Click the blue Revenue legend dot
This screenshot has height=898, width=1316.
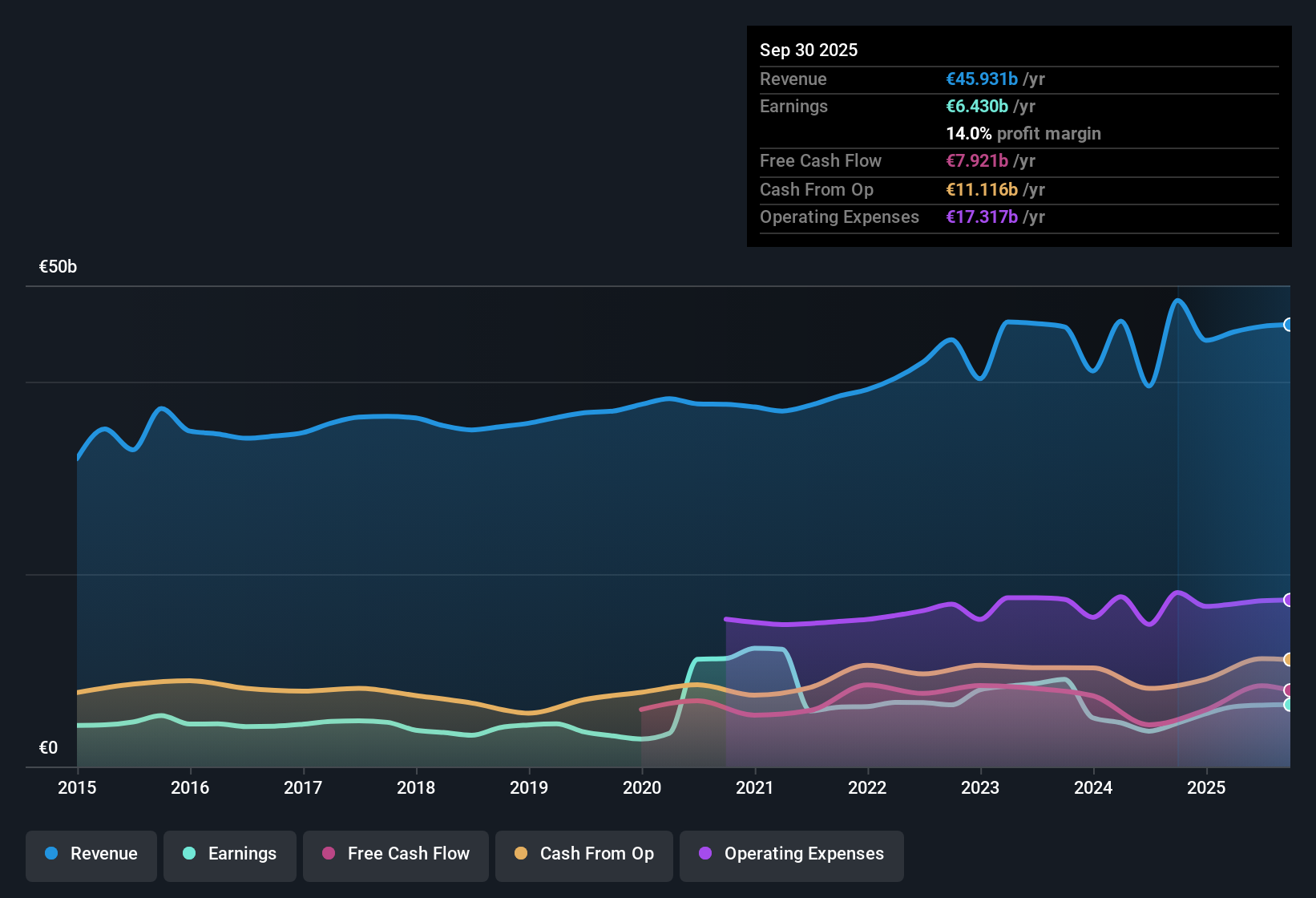(x=51, y=853)
